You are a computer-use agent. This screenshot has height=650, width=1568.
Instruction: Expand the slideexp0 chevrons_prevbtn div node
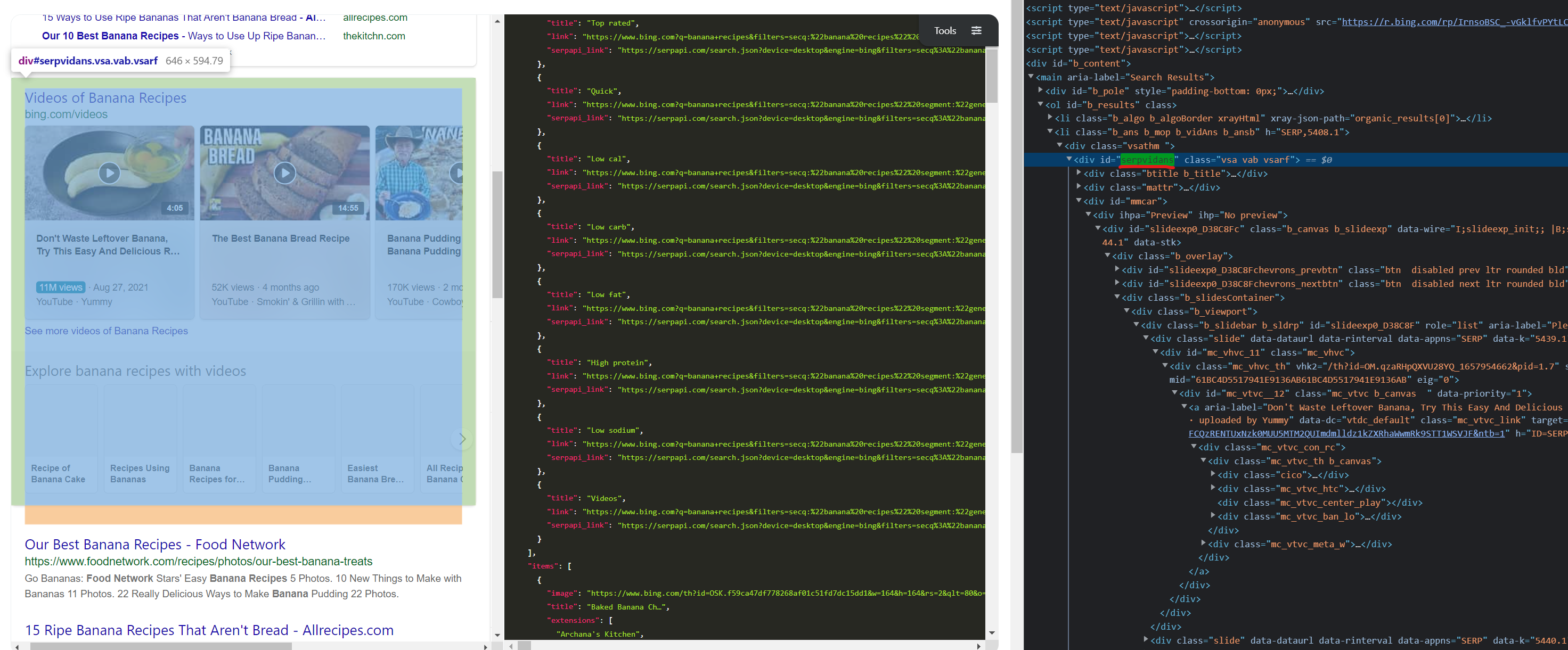pyautogui.click(x=1117, y=269)
